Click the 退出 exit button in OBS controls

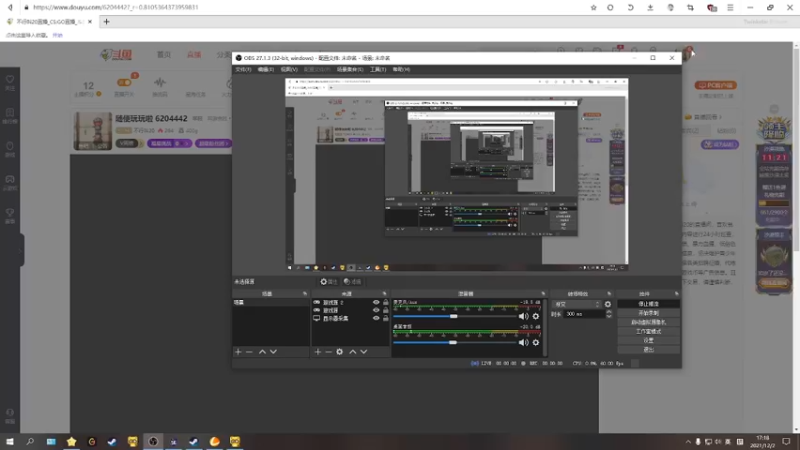pos(648,349)
